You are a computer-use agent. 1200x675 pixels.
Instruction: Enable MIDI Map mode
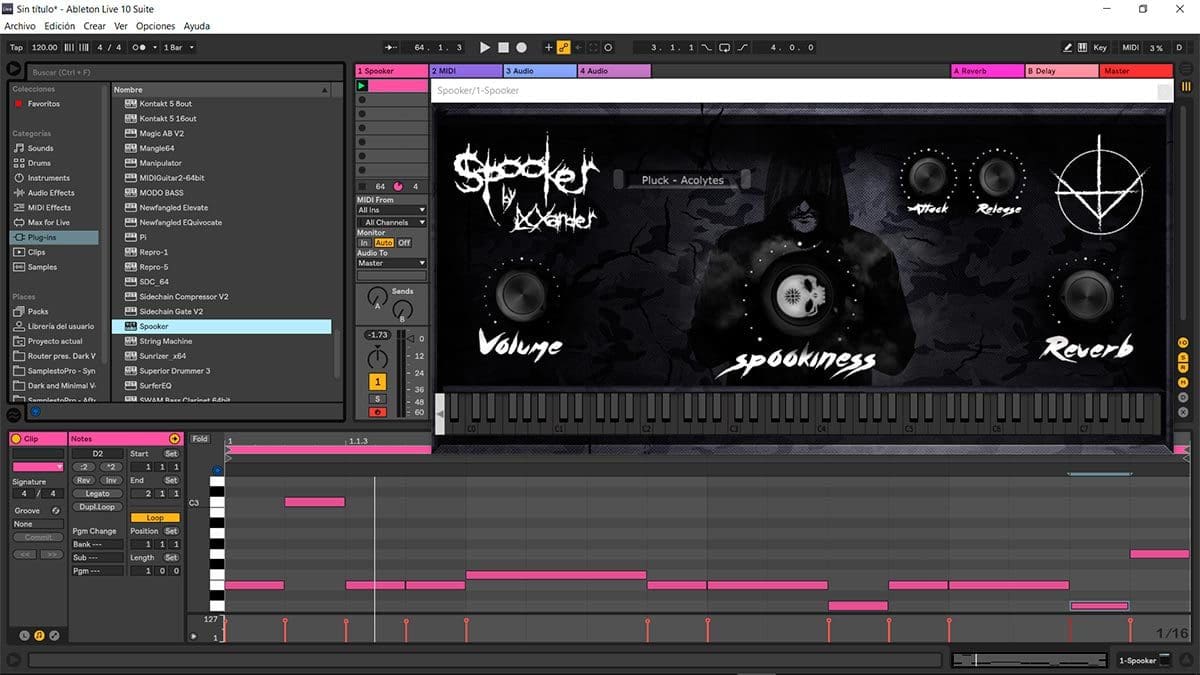click(x=1130, y=47)
